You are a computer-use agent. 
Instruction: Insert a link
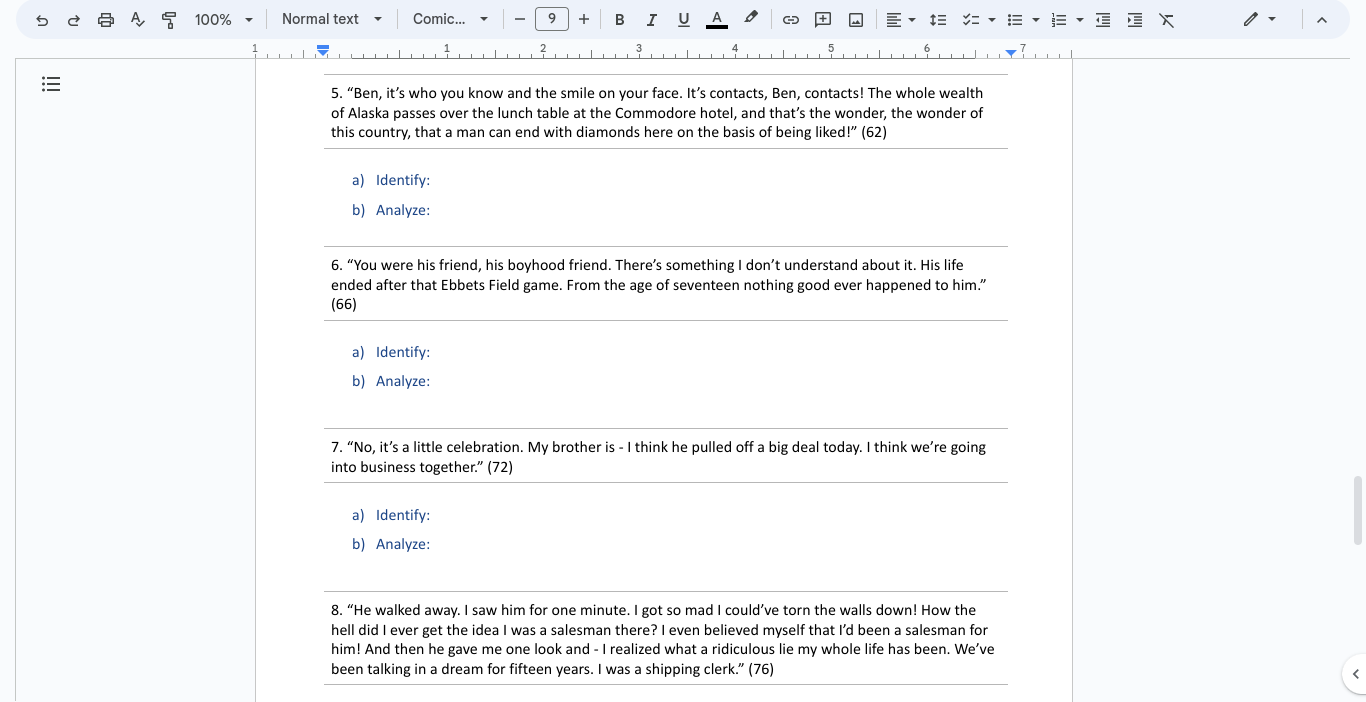point(791,20)
